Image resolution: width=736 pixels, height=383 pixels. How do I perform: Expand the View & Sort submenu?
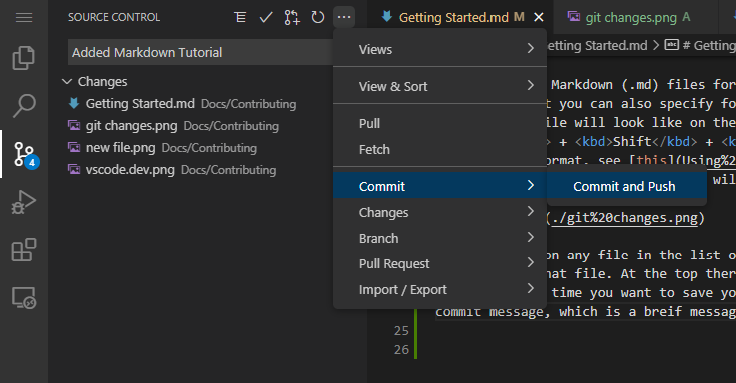(440, 86)
